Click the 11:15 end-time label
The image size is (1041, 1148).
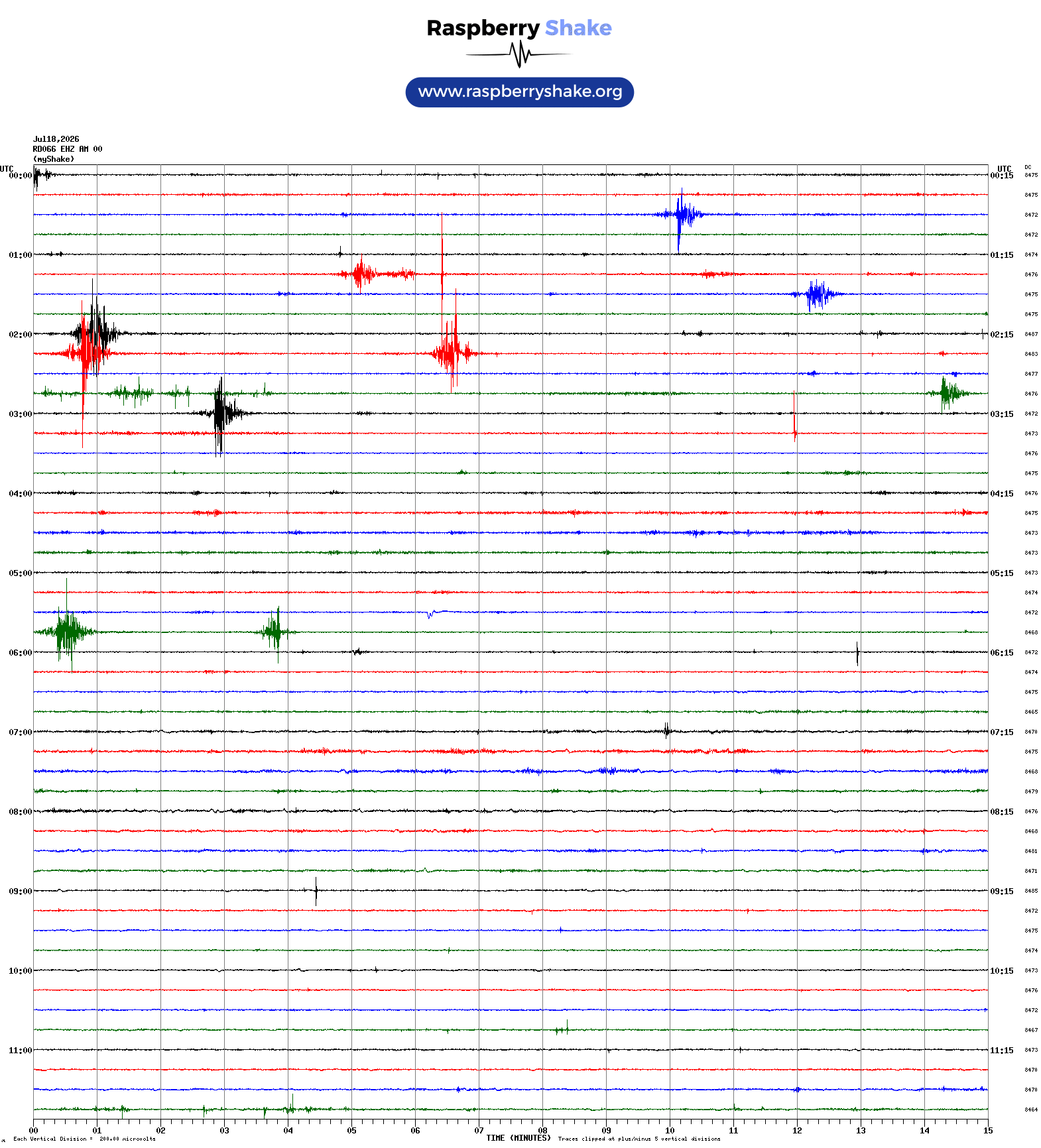point(1002,1051)
